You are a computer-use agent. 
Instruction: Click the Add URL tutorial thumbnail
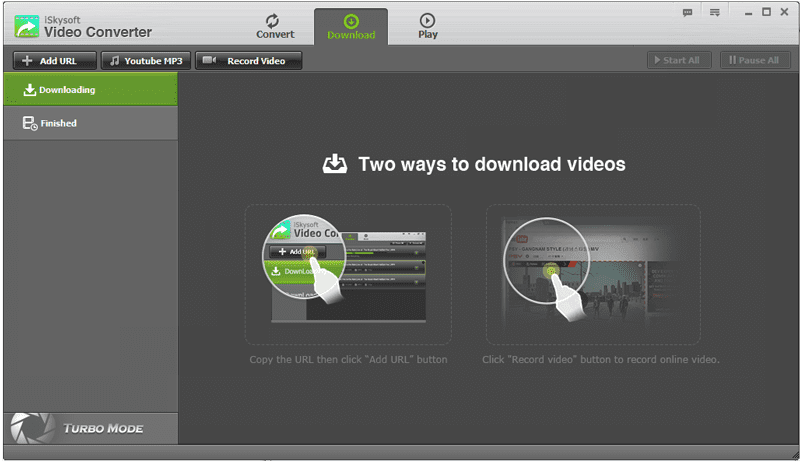point(347,275)
